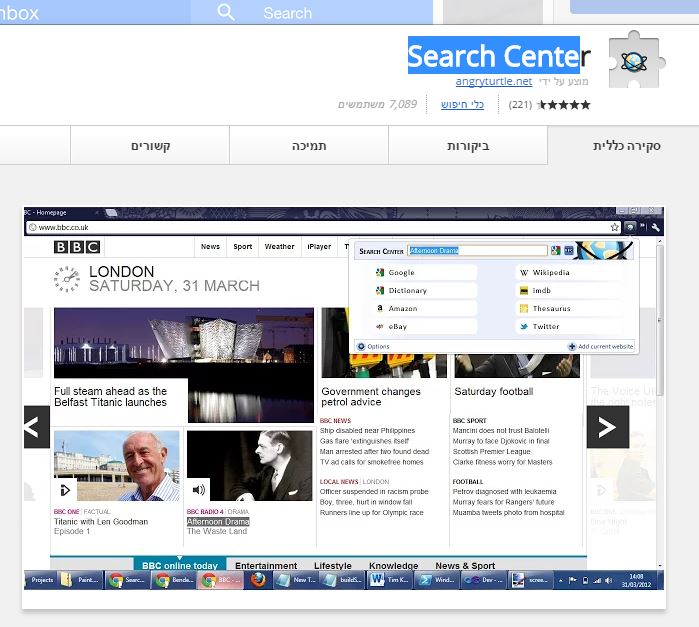
Task: Choose the Amazon search option
Action: 426,308
